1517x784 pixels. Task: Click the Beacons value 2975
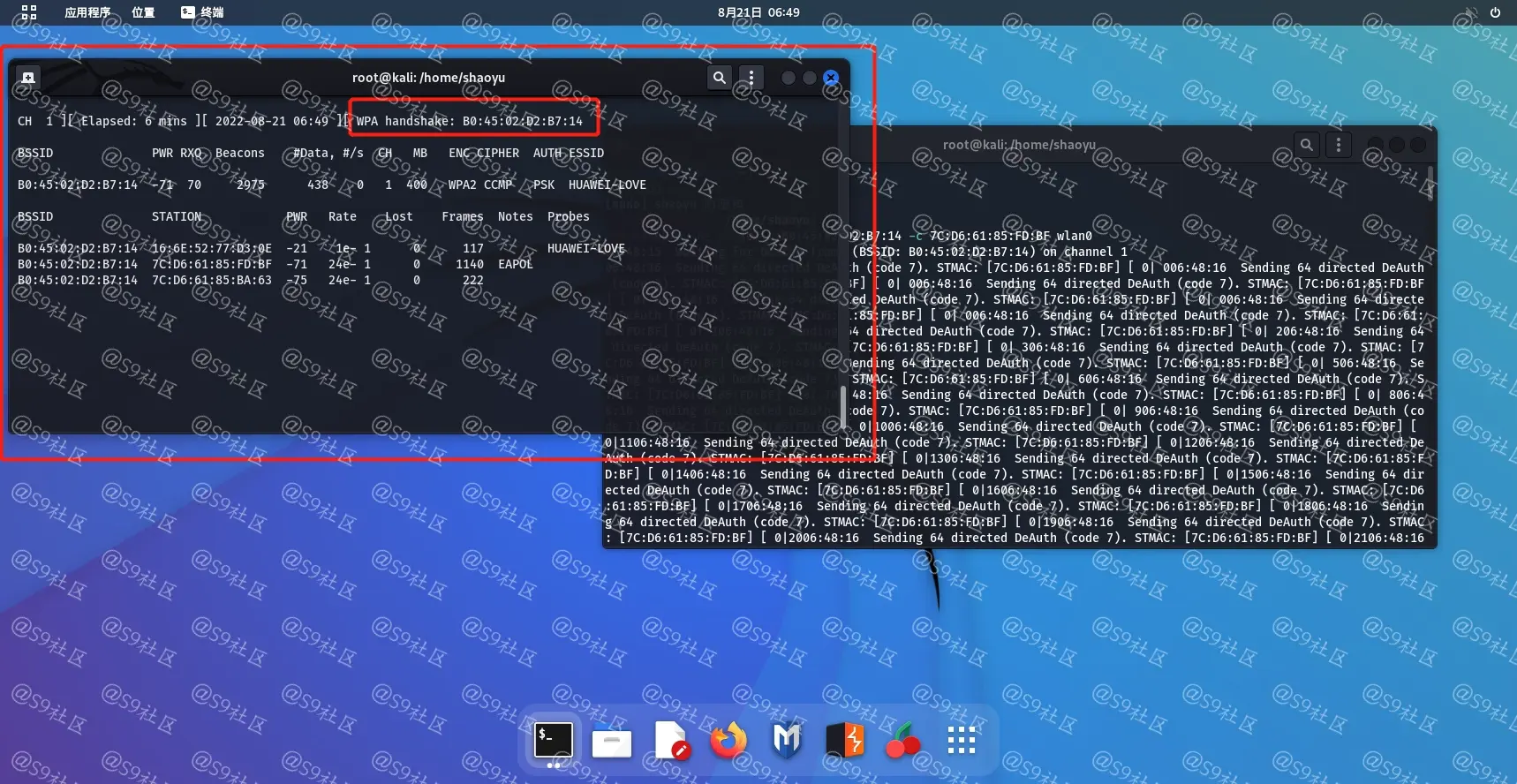(x=251, y=185)
